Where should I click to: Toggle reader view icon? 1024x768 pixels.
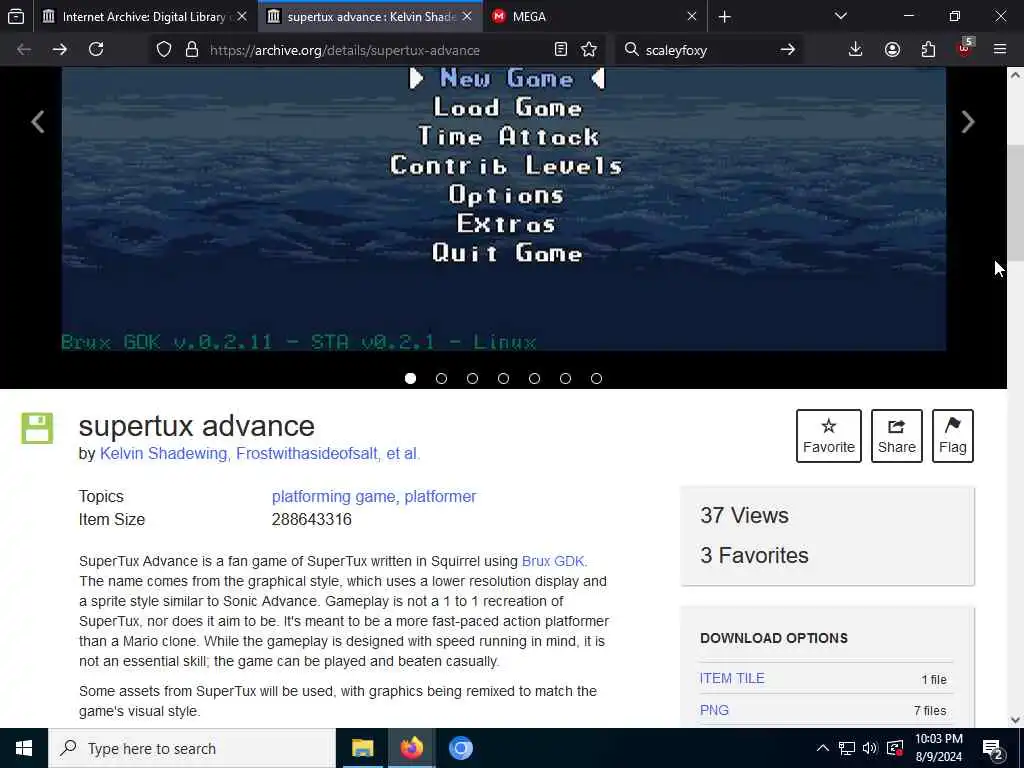tap(560, 50)
